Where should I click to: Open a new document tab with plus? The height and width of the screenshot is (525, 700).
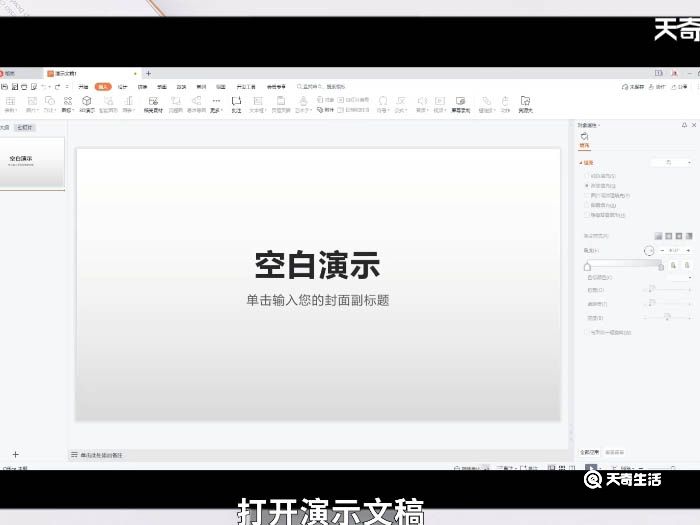click(148, 73)
